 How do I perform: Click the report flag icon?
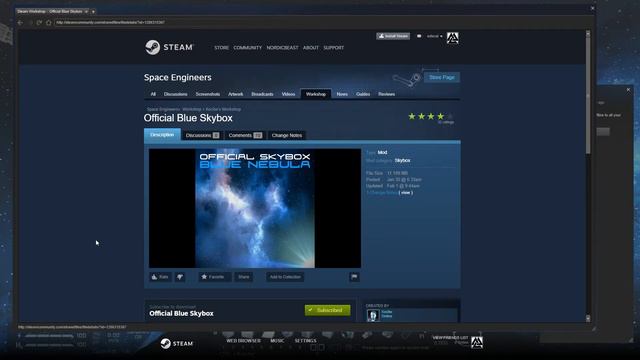click(354, 277)
